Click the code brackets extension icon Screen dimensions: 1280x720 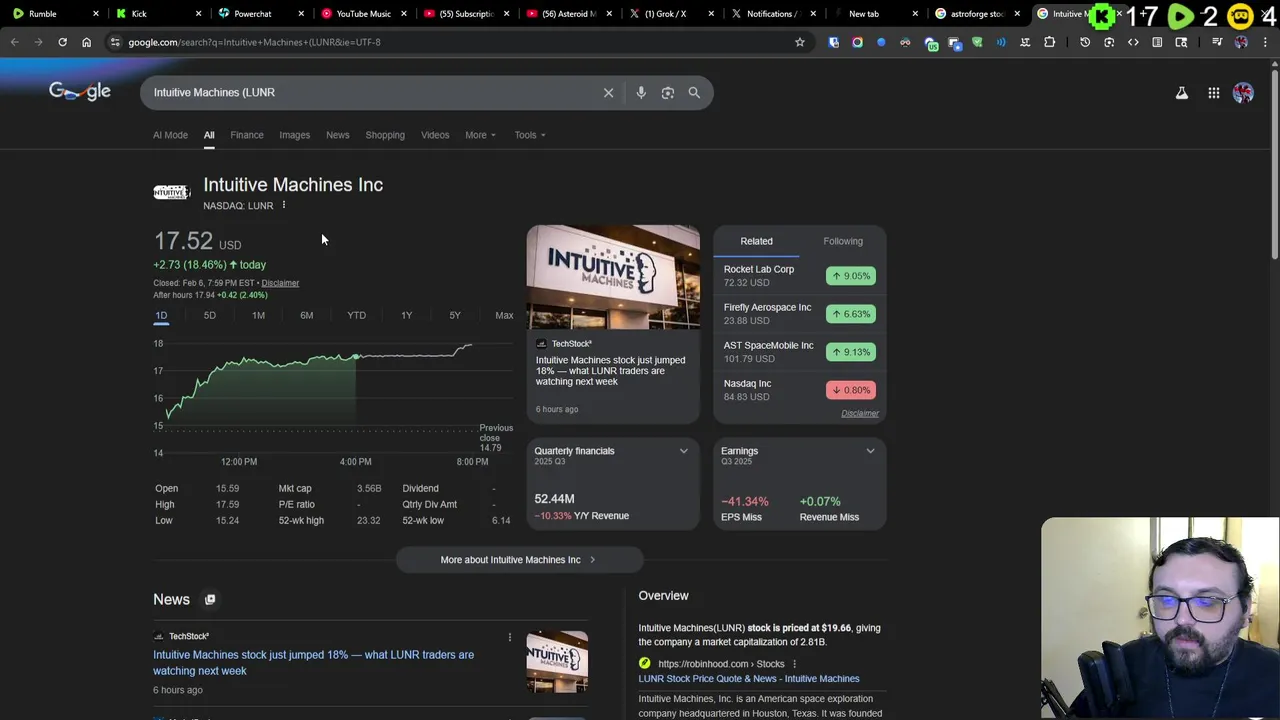point(1133,42)
